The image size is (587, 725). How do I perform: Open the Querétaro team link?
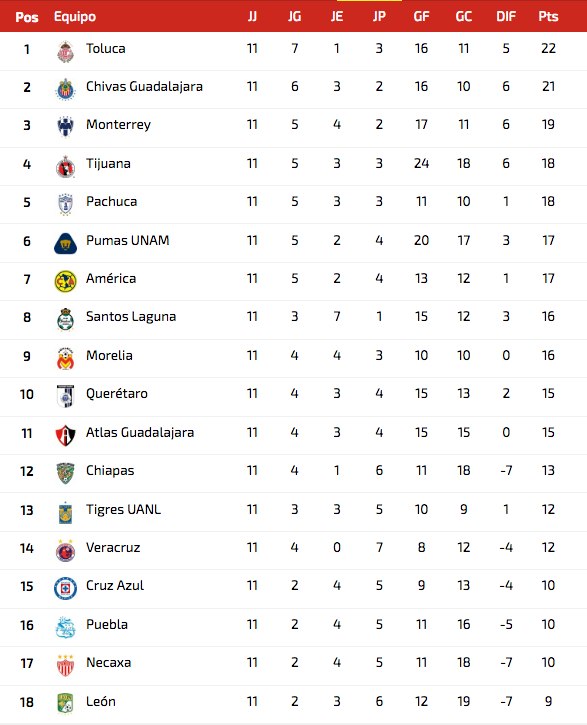117,393
